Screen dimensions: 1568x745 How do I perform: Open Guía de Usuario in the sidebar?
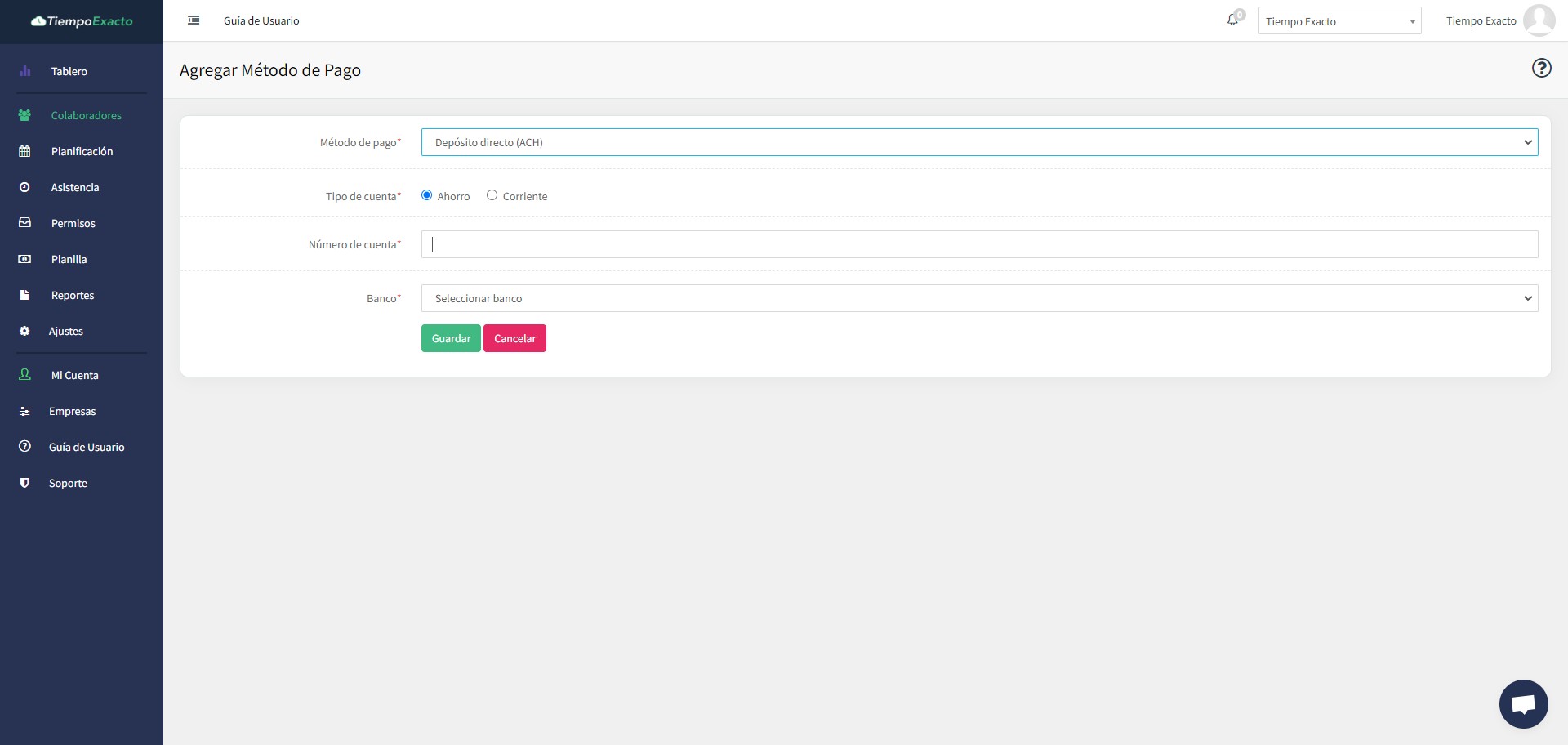pyautogui.click(x=87, y=447)
